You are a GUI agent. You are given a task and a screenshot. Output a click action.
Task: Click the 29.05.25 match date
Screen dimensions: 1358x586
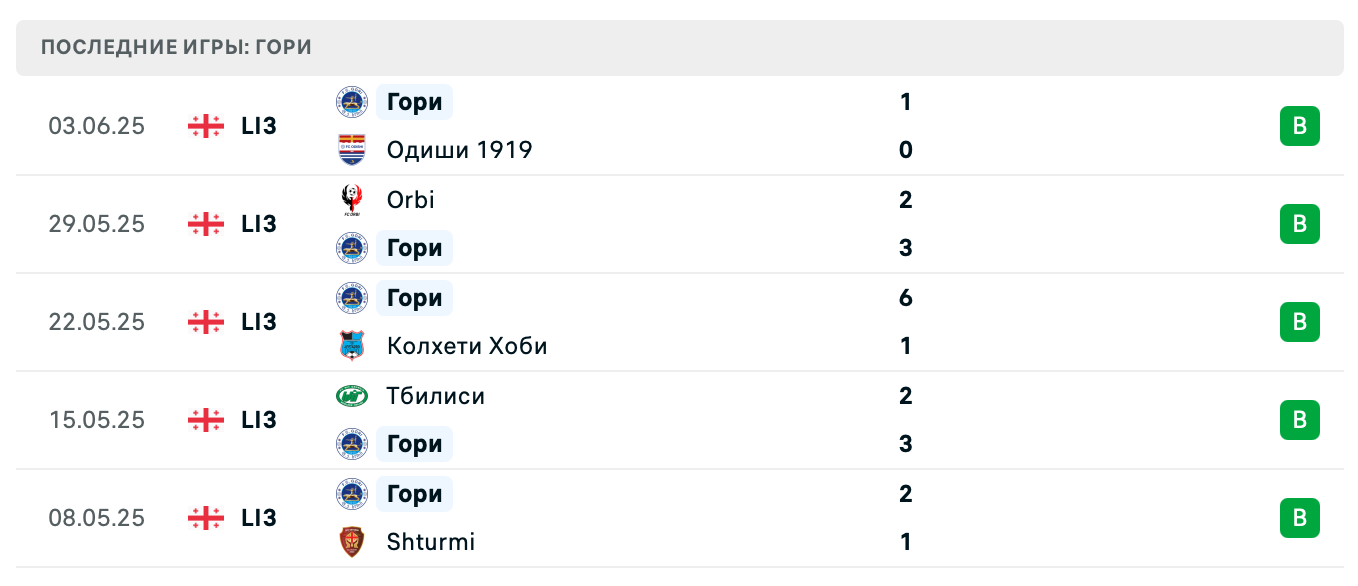tap(97, 224)
